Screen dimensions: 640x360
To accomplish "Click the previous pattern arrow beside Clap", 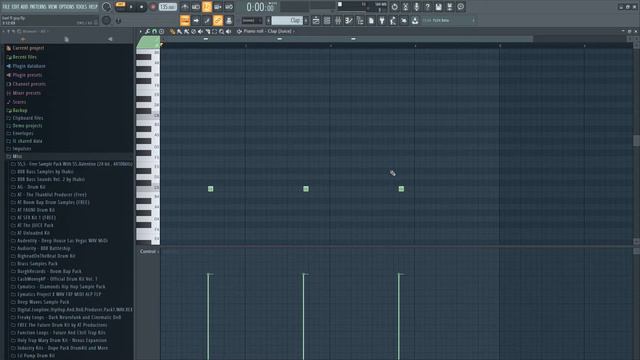I will click(269, 20).
